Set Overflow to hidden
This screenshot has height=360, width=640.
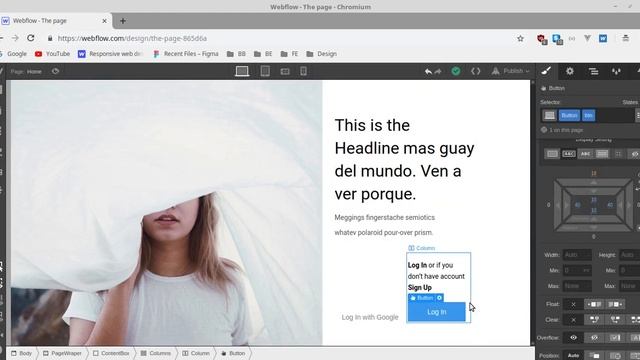point(594,338)
